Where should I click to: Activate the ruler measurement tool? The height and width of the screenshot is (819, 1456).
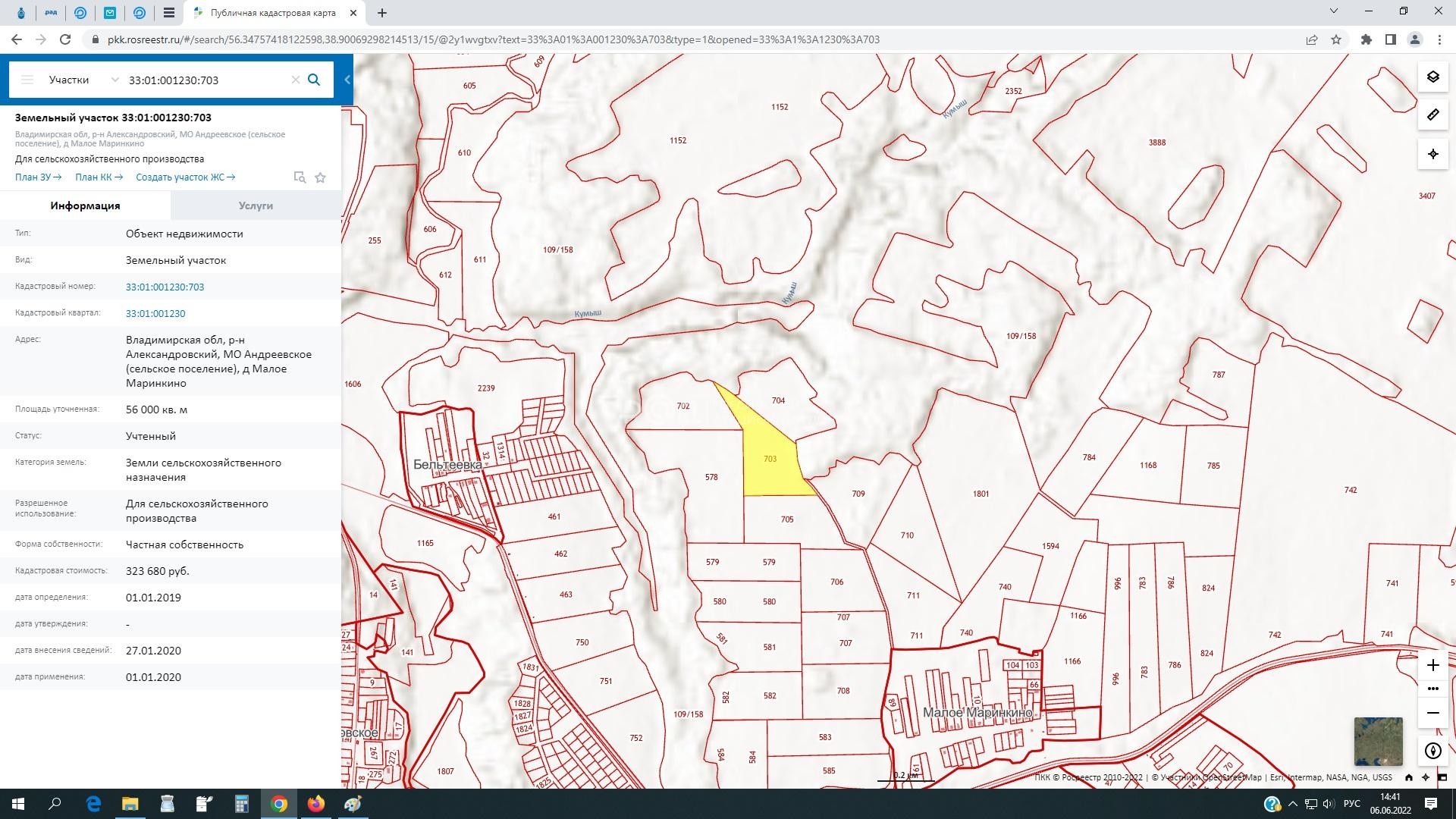[1432, 115]
